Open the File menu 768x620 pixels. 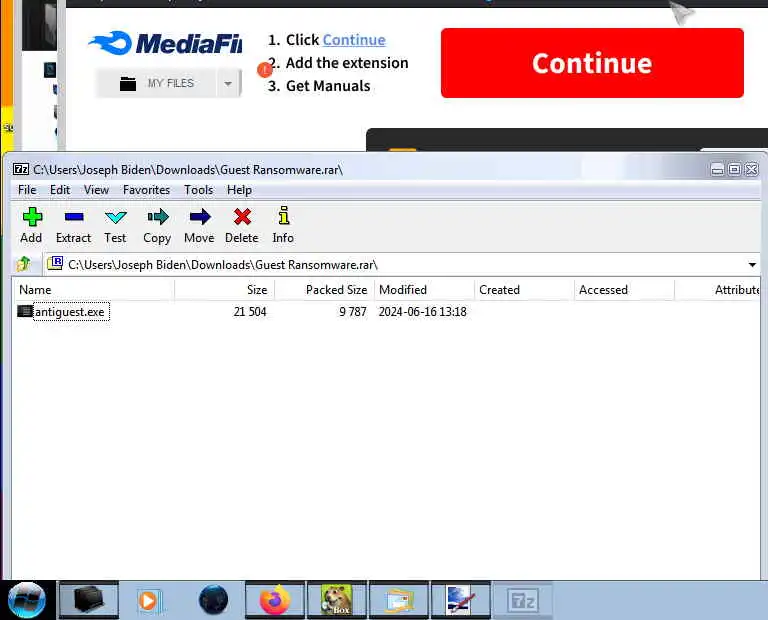[27, 190]
